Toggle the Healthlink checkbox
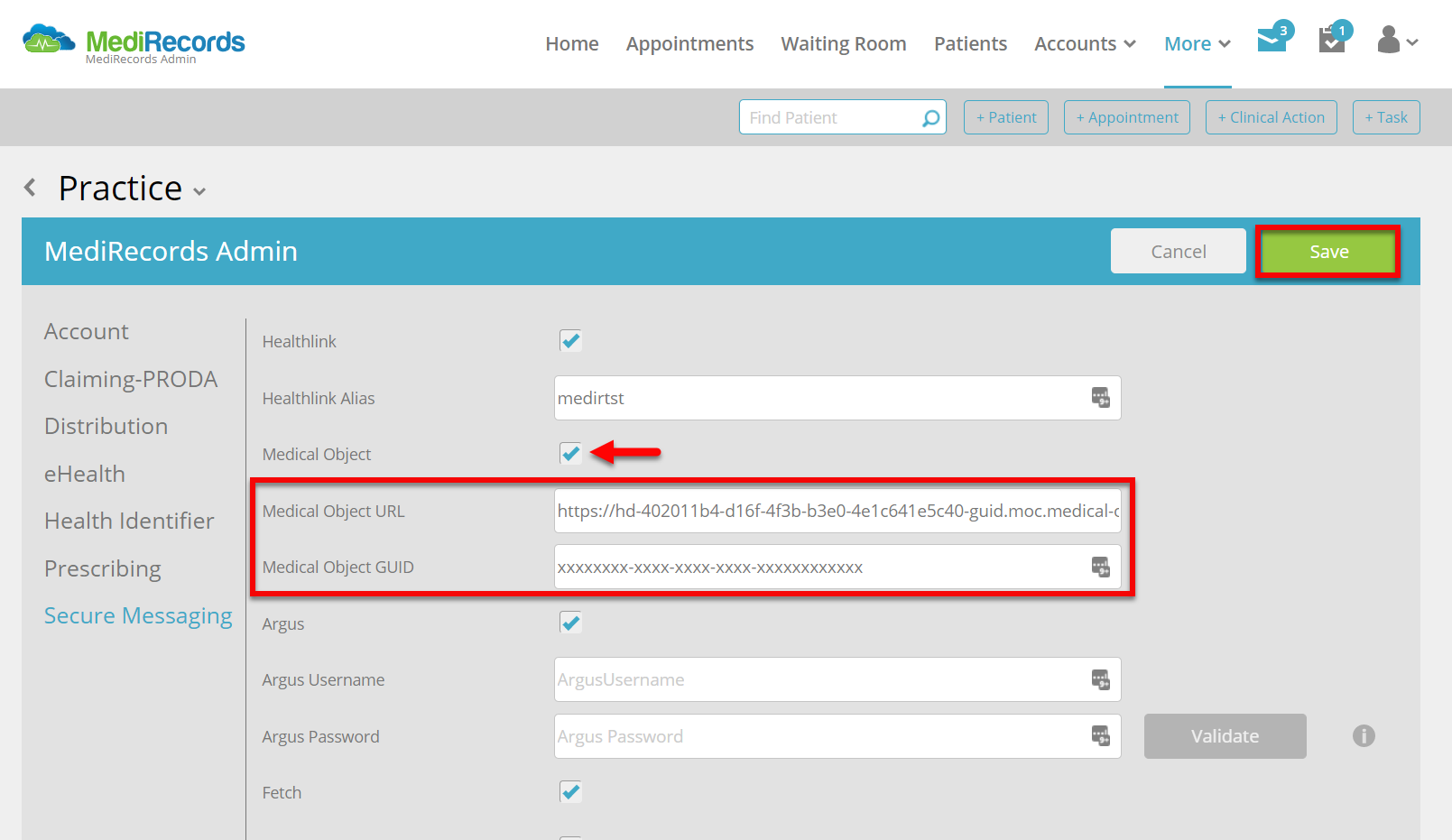1452x840 pixels. point(570,341)
